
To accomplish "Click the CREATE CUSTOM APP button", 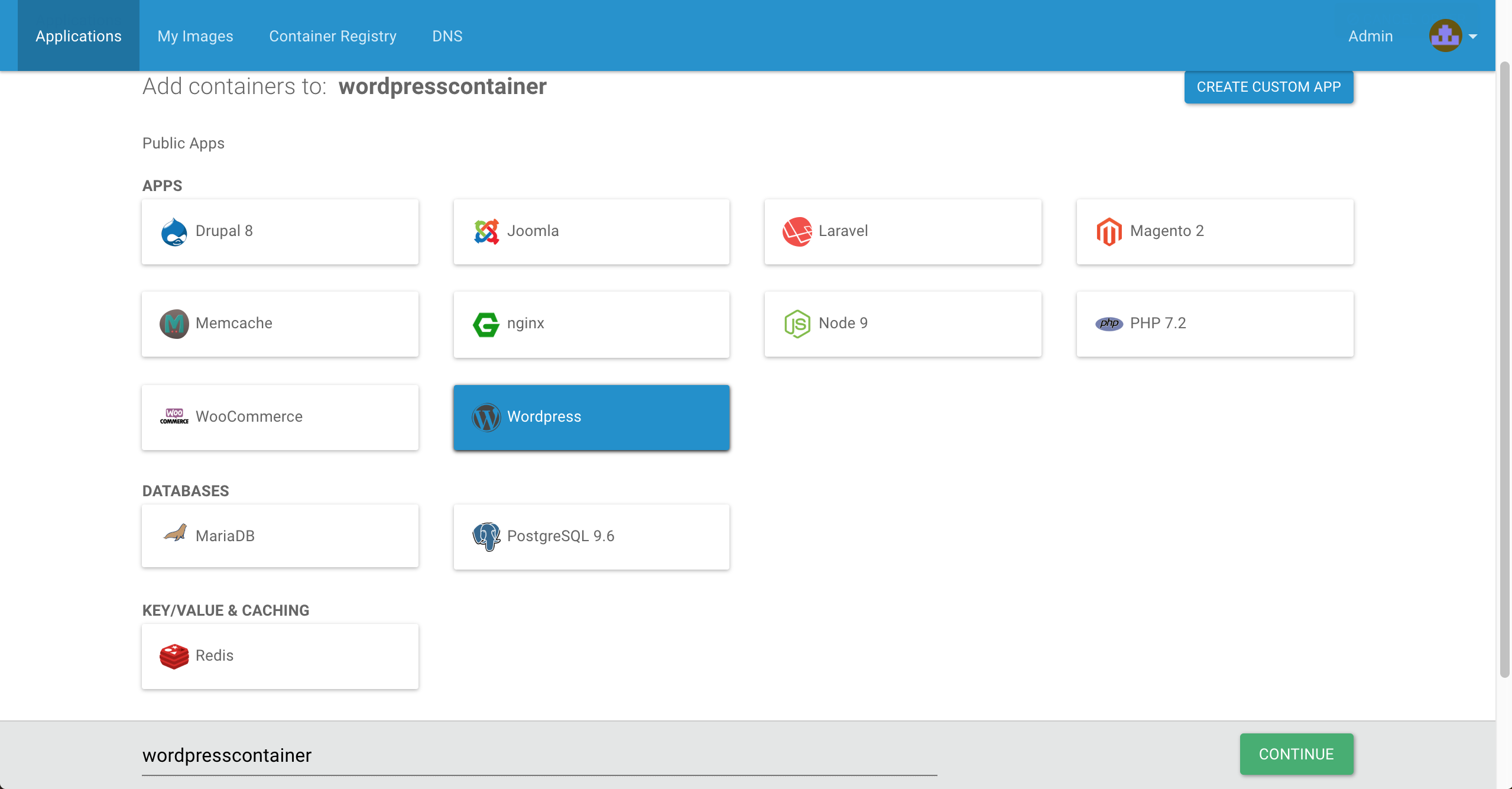I will (x=1268, y=87).
